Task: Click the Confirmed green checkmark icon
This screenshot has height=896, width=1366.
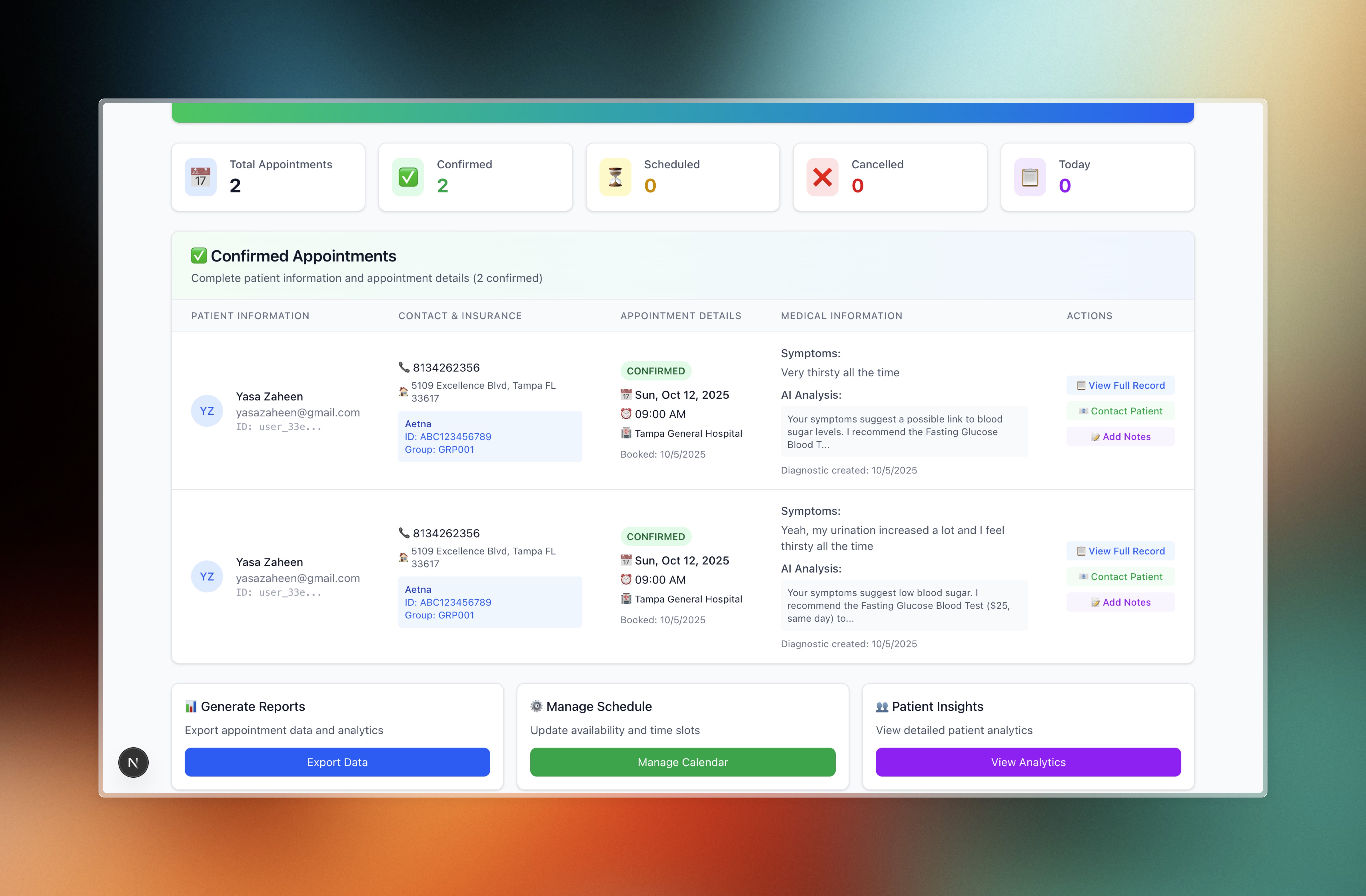Action: point(408,177)
